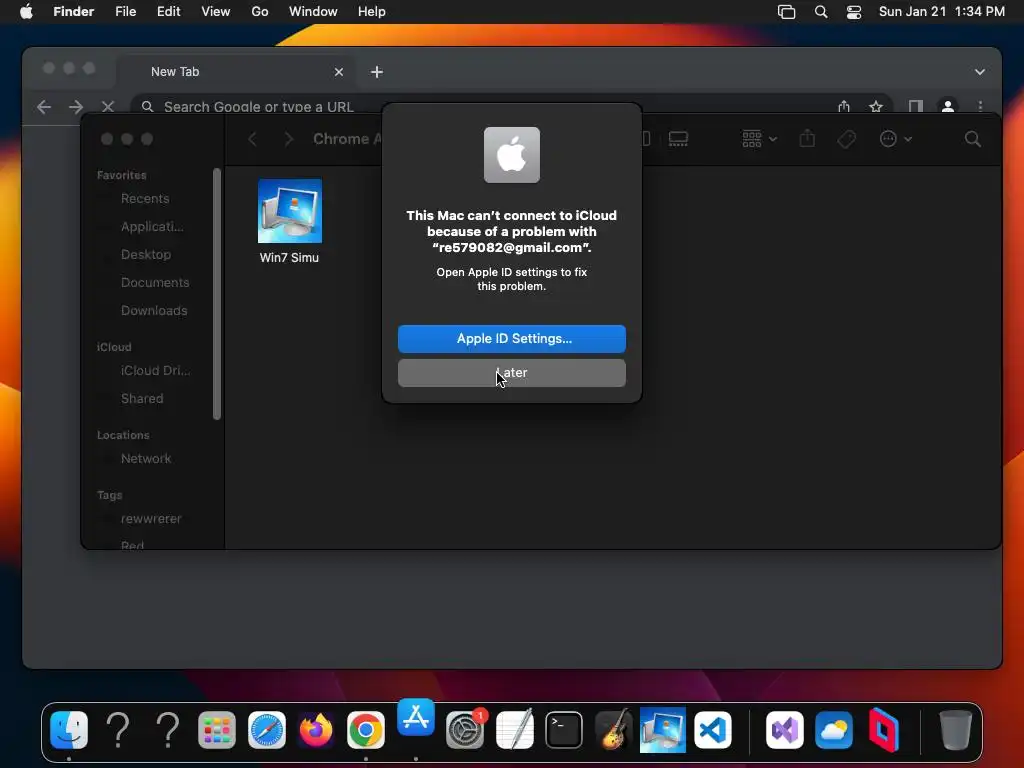The image size is (1024, 768).
Task: Select Documents in Finder sidebar
Action: 155,283
